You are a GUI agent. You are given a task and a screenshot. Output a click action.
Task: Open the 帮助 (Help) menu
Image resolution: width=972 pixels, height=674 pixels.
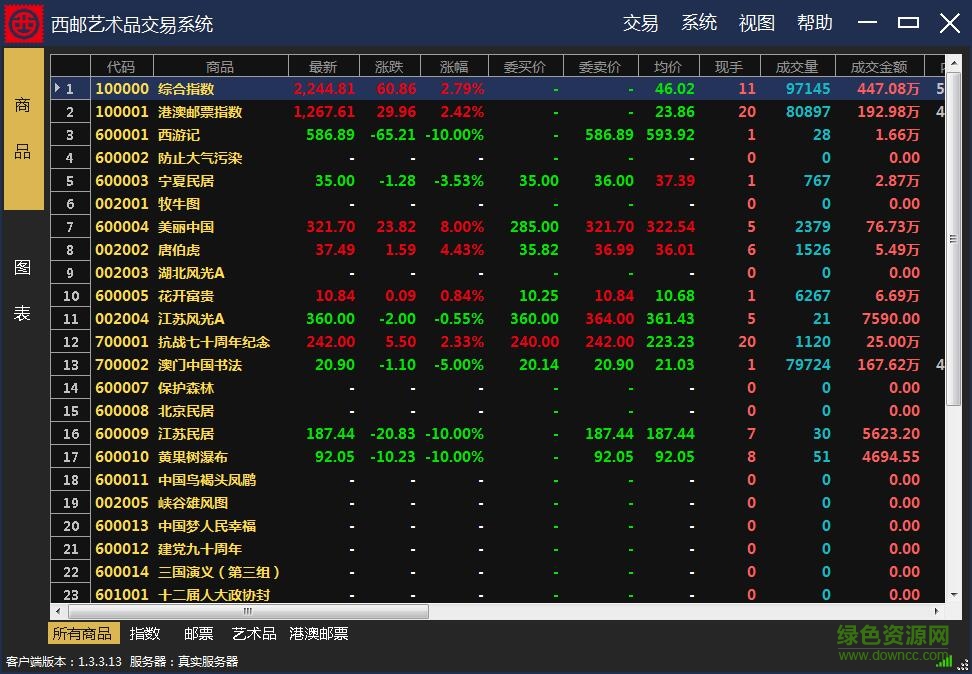pyautogui.click(x=815, y=23)
